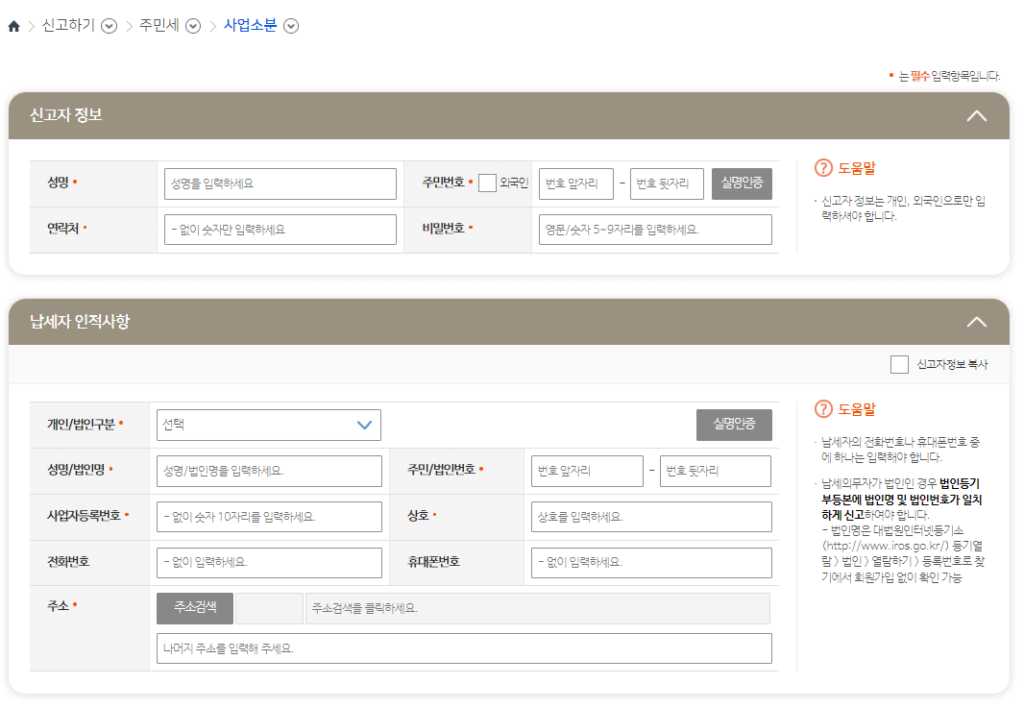
Task: Collapse the 납세자 인적사항 section
Action: click(976, 322)
